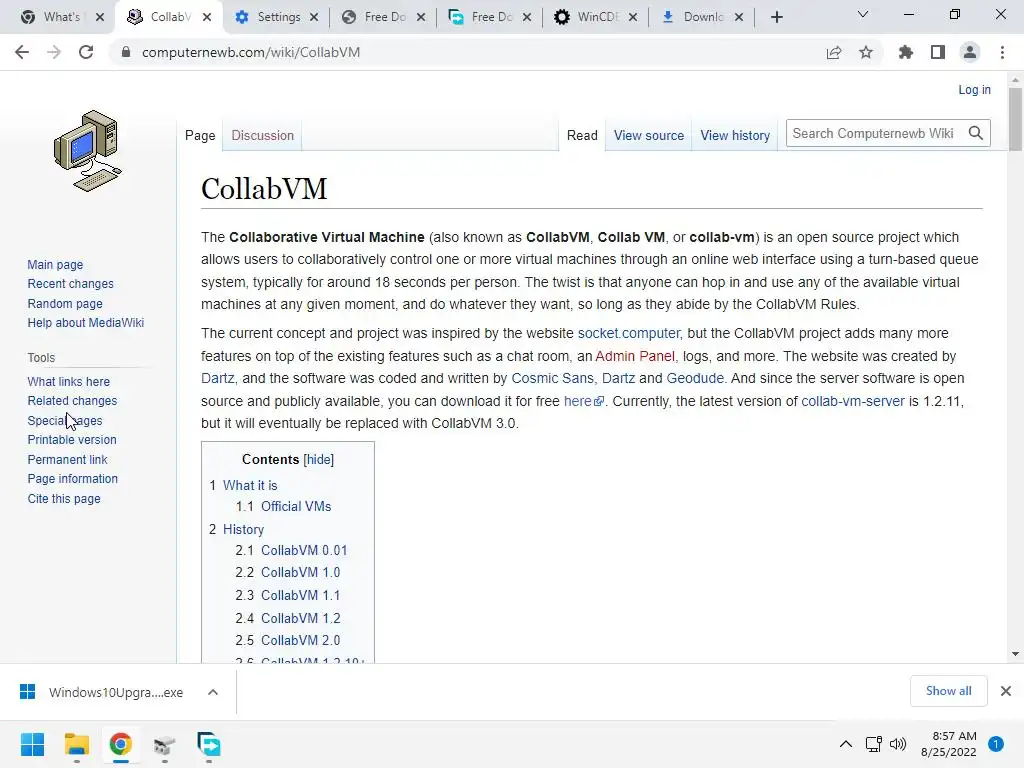This screenshot has width=1024, height=768.
Task: Open the Windows Start menu
Action: click(x=32, y=744)
